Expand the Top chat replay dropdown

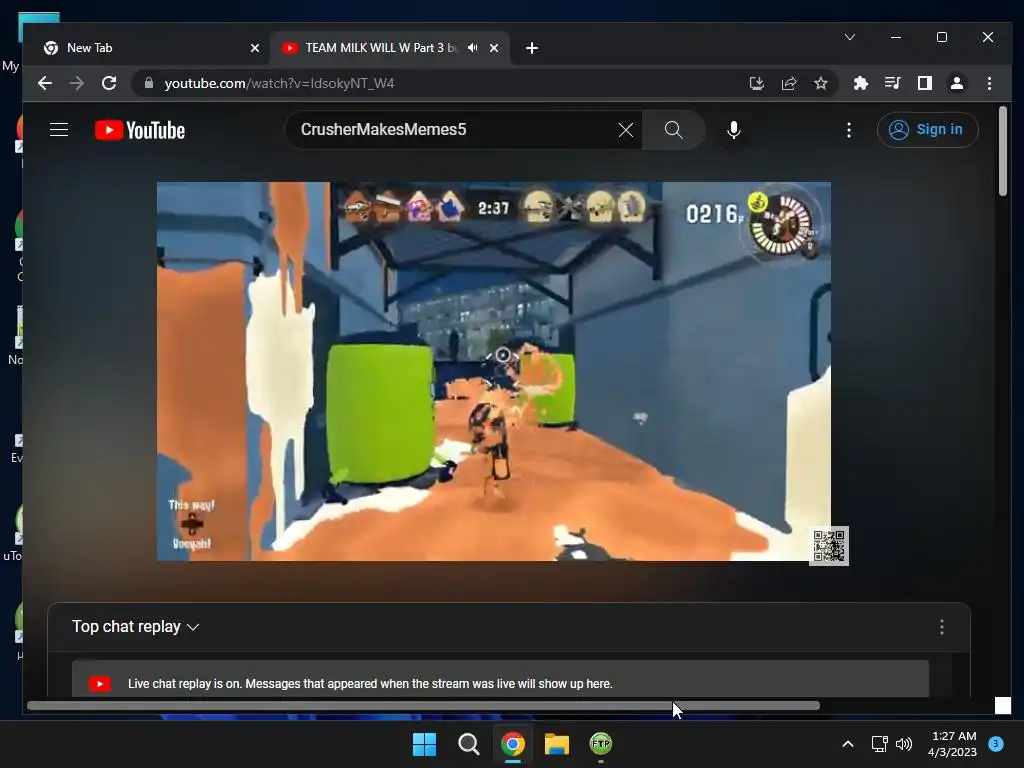[x=135, y=627]
